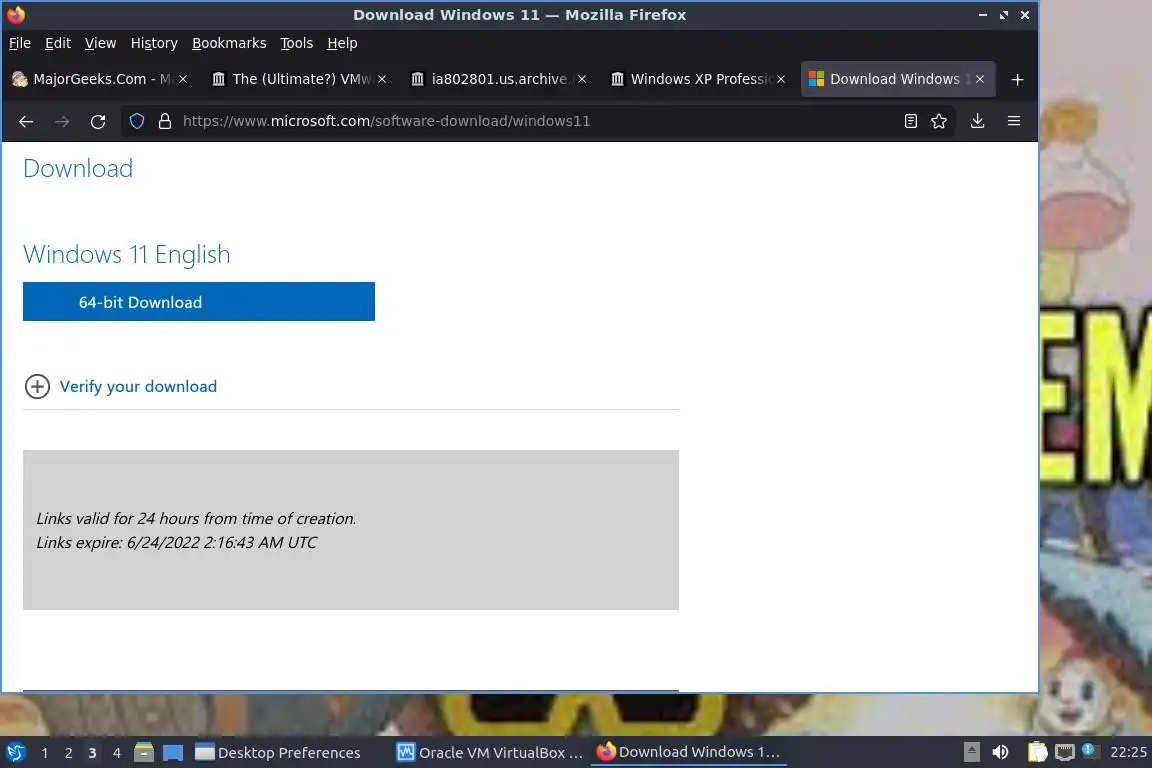This screenshot has width=1152, height=768.
Task: Click show desktop icon in taskbar
Action: tap(173, 753)
